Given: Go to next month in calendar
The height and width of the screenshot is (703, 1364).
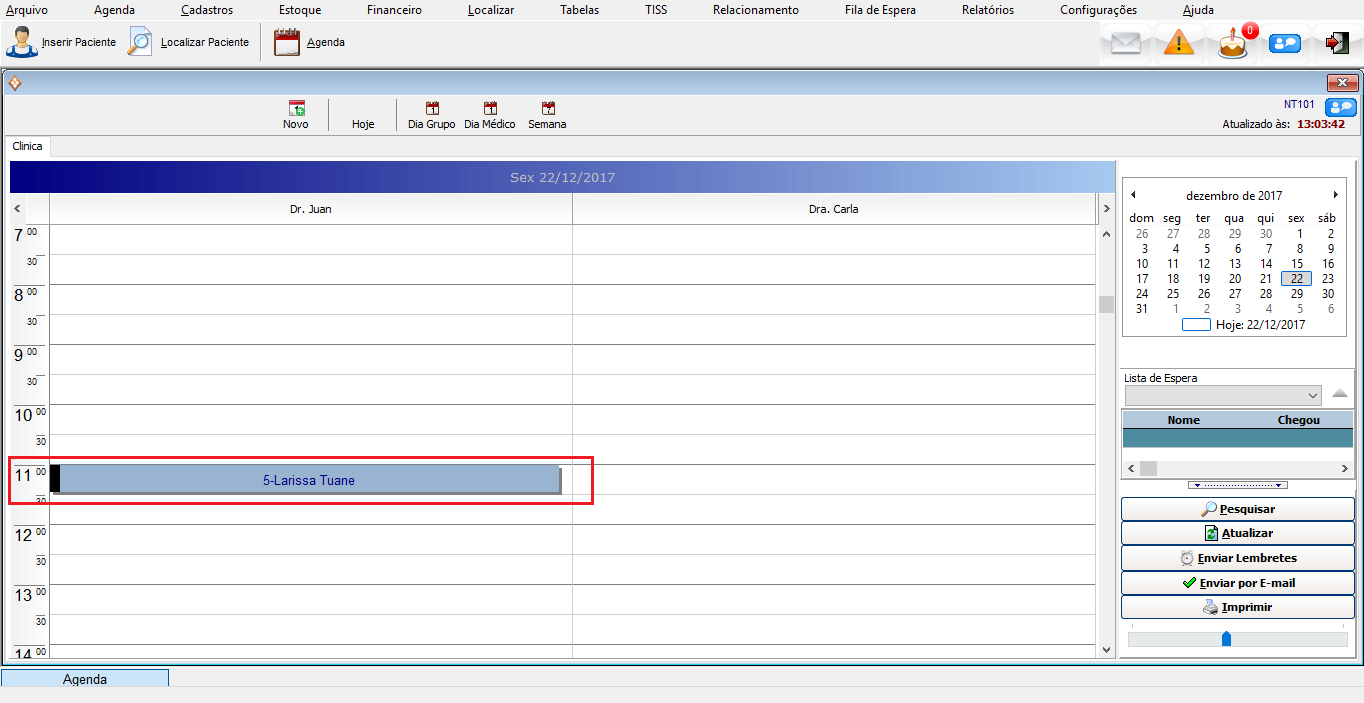Looking at the screenshot, I should pos(1335,195).
